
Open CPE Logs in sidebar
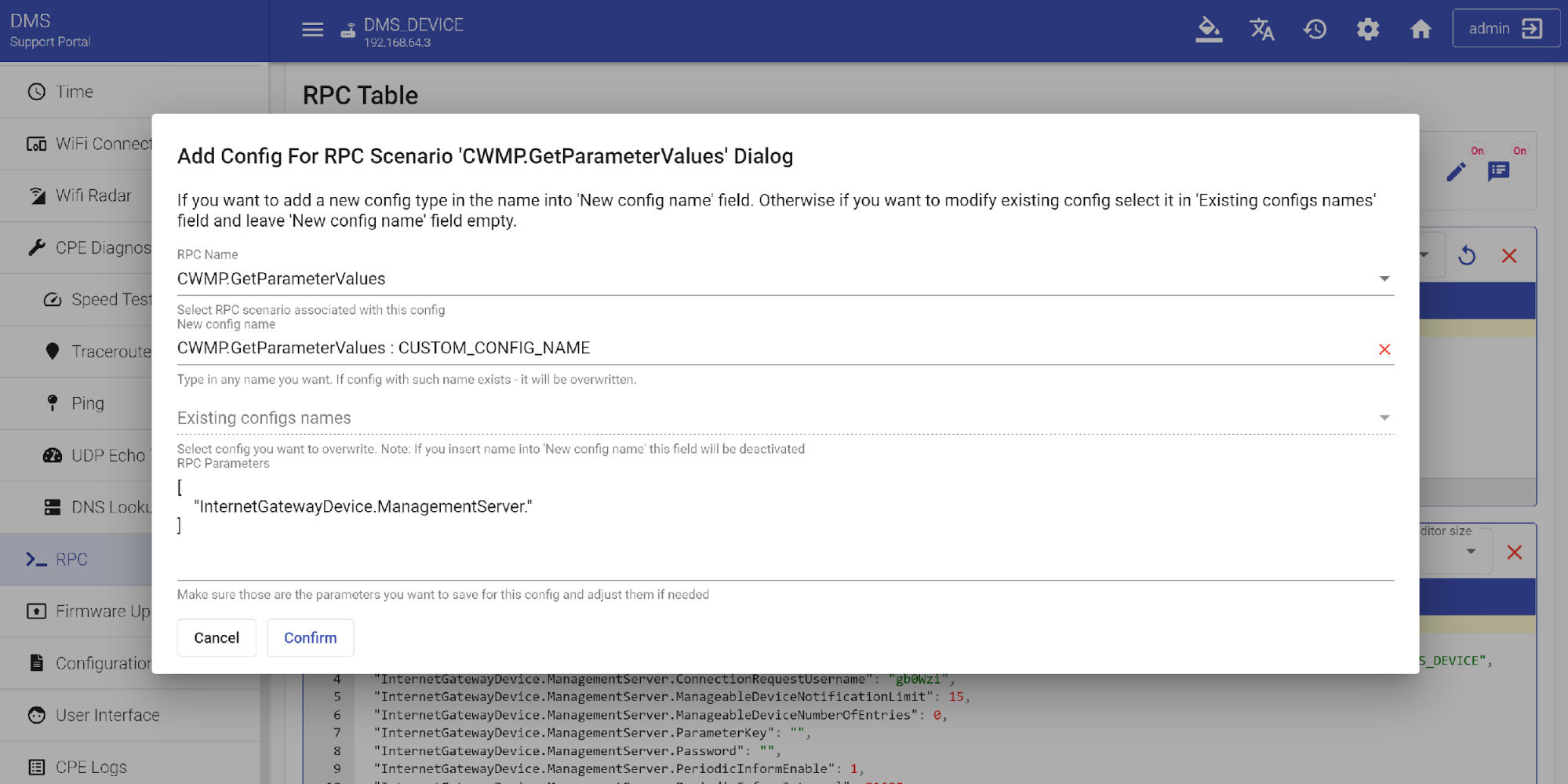[x=91, y=767]
